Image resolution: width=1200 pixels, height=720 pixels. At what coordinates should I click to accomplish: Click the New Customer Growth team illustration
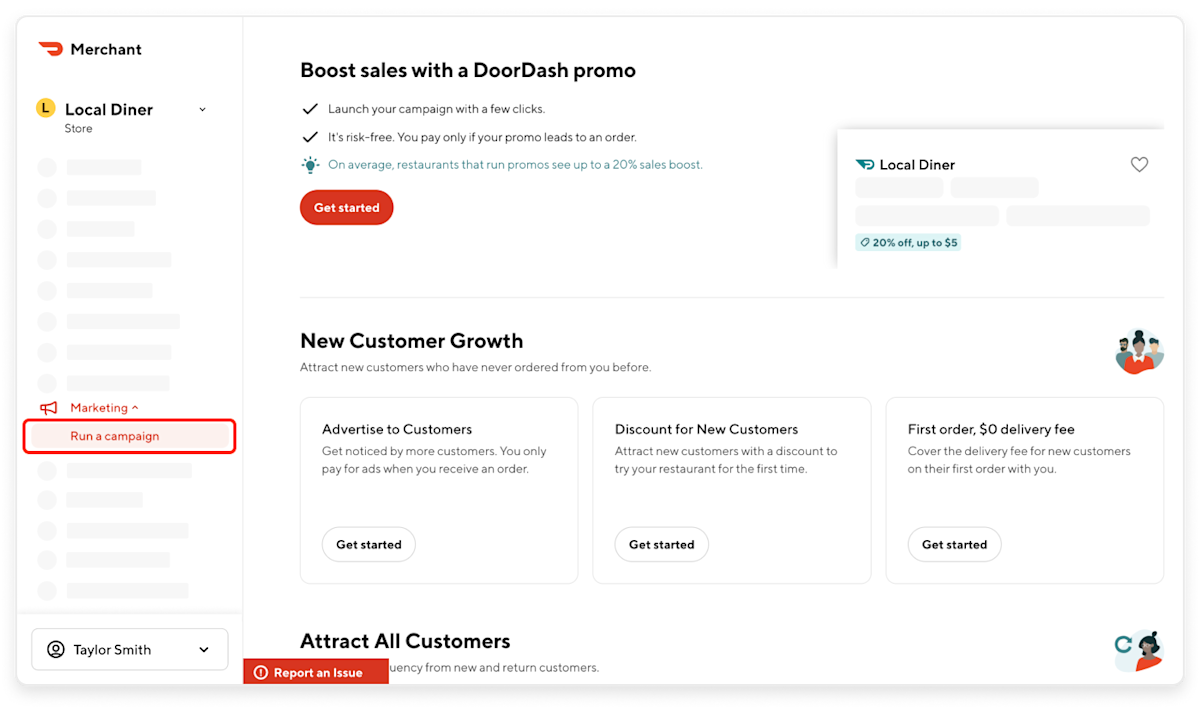tap(1138, 351)
